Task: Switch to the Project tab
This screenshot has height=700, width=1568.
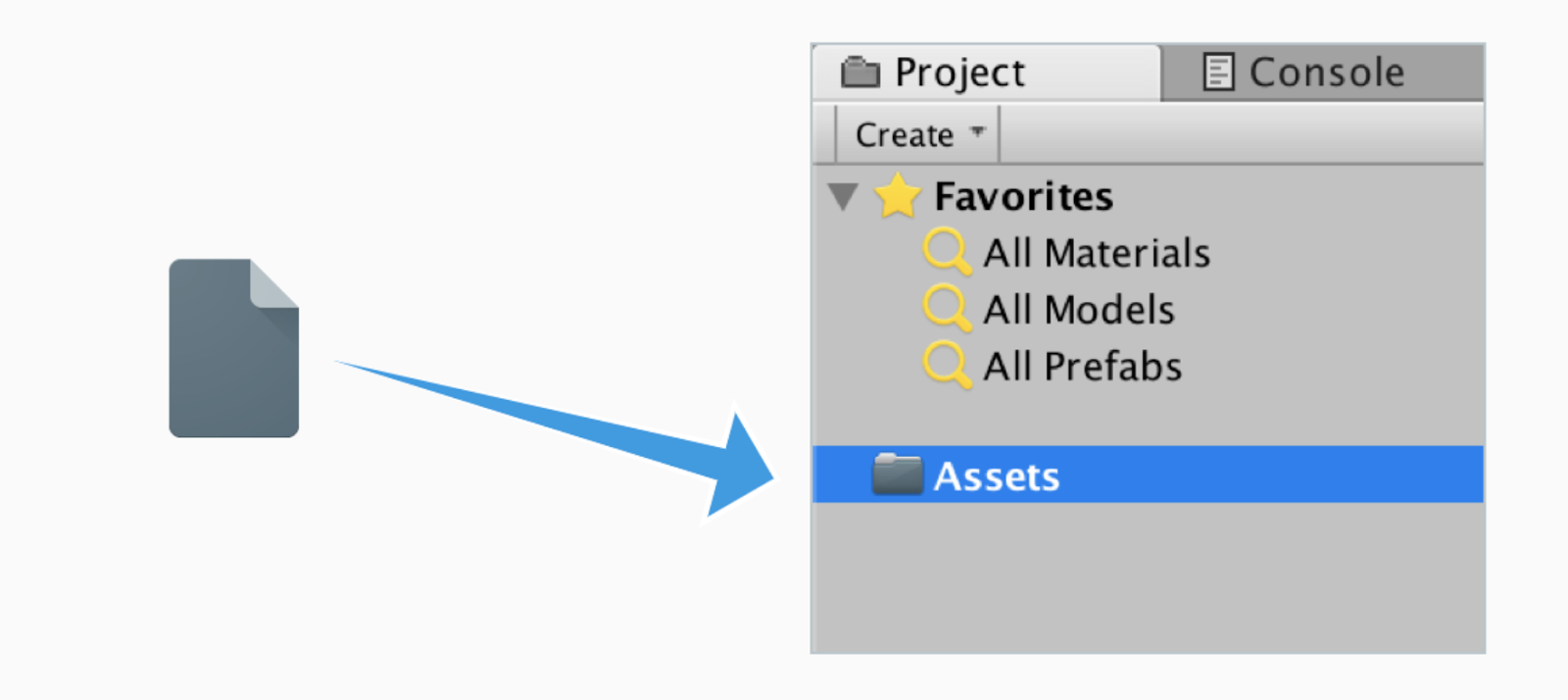Action: (x=960, y=73)
